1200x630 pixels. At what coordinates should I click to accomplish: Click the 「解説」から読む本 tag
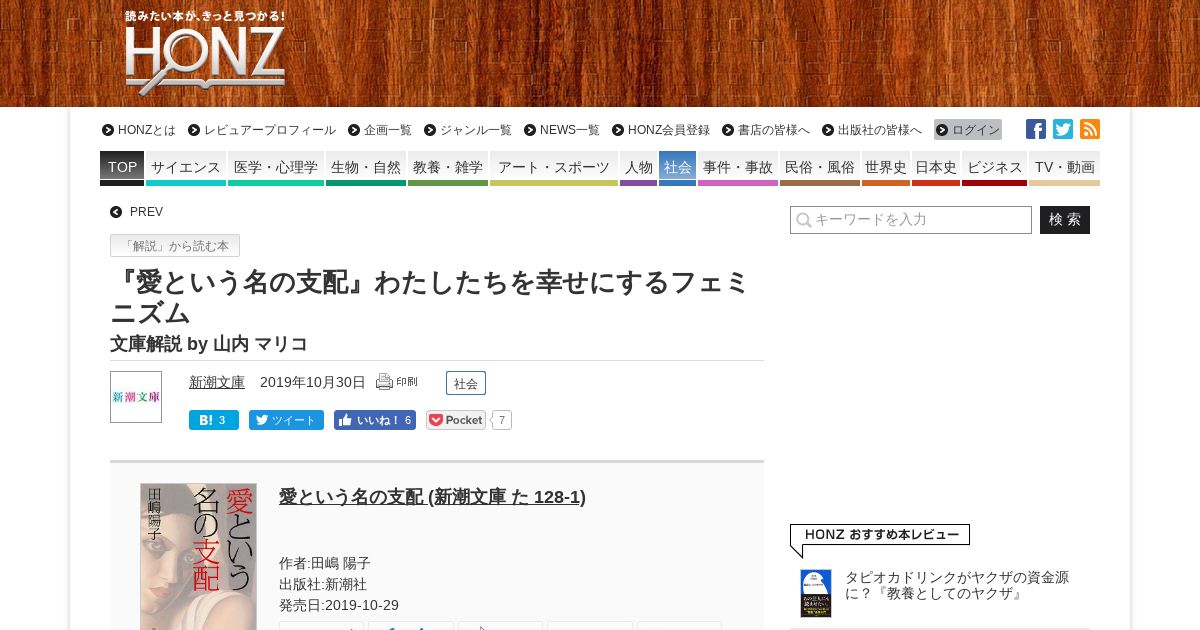tap(175, 246)
